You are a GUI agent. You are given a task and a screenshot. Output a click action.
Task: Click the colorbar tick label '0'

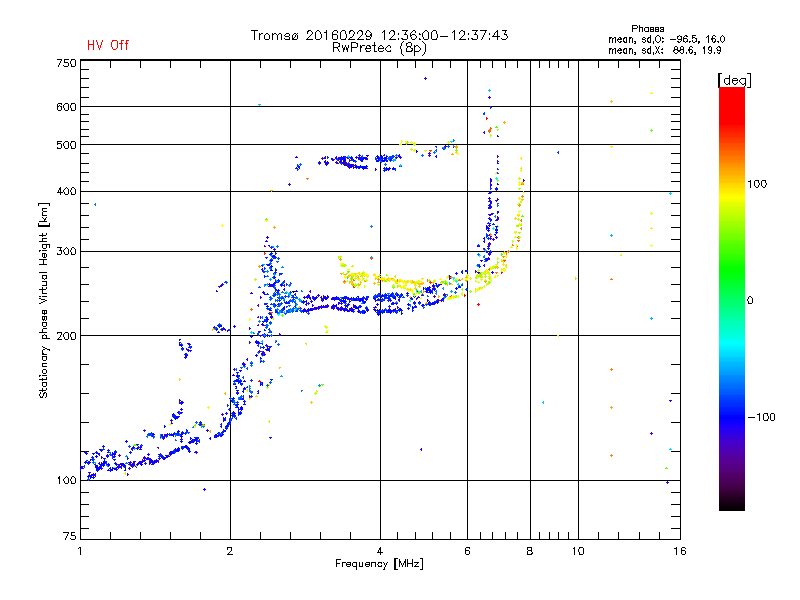(x=749, y=301)
